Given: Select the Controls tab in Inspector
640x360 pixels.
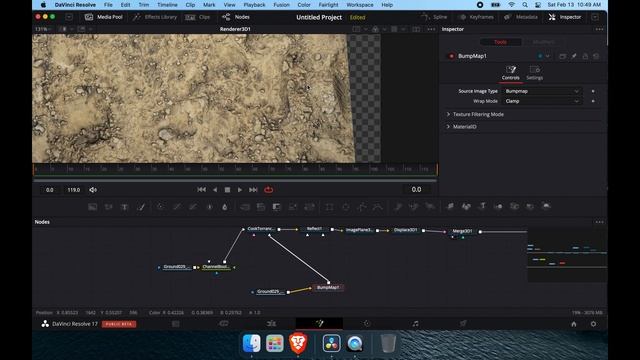Looking at the screenshot, I should (511, 73).
